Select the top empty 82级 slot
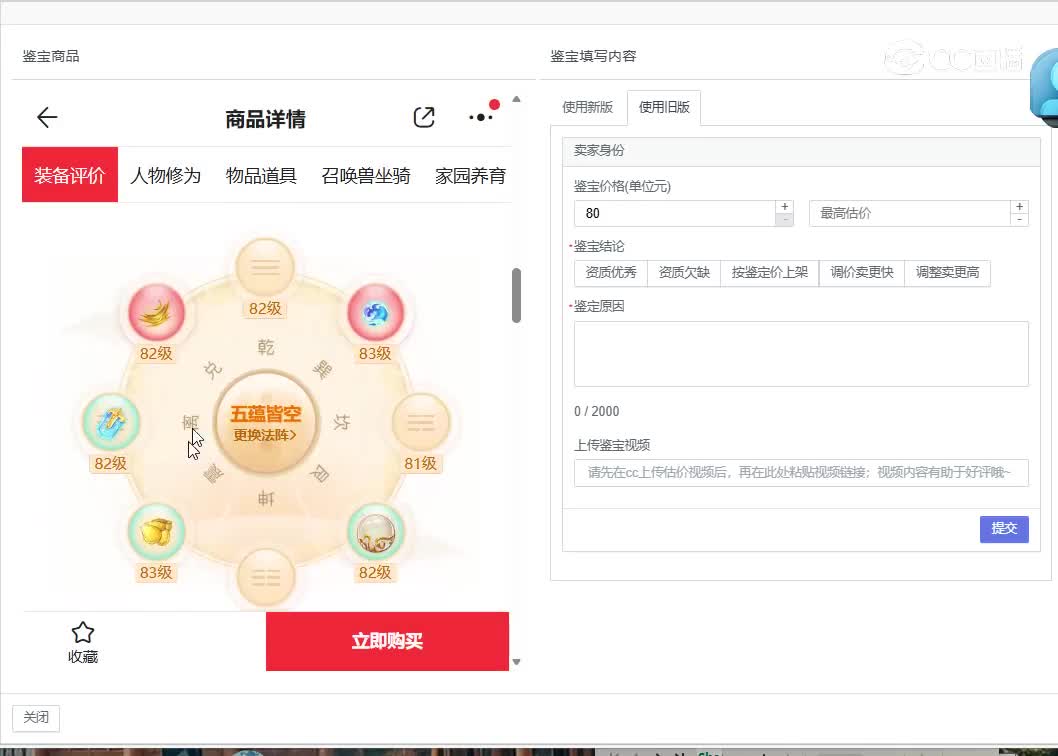The width and height of the screenshot is (1058, 756). click(x=265, y=268)
